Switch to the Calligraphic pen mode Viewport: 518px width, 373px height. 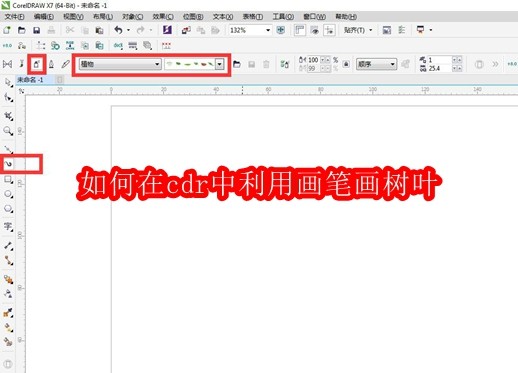(51, 64)
